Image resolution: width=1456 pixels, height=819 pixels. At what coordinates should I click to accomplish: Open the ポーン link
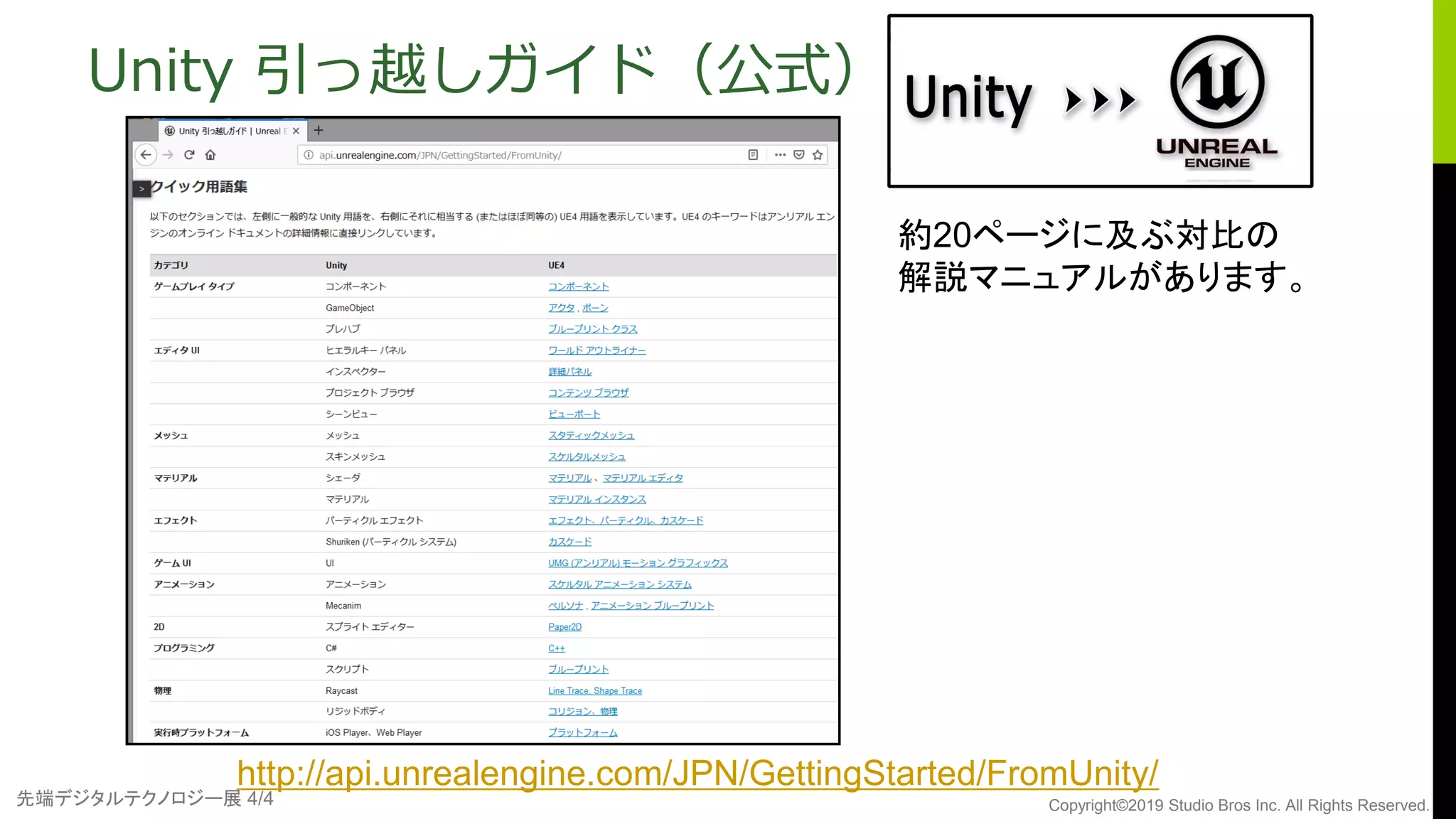[x=595, y=308]
